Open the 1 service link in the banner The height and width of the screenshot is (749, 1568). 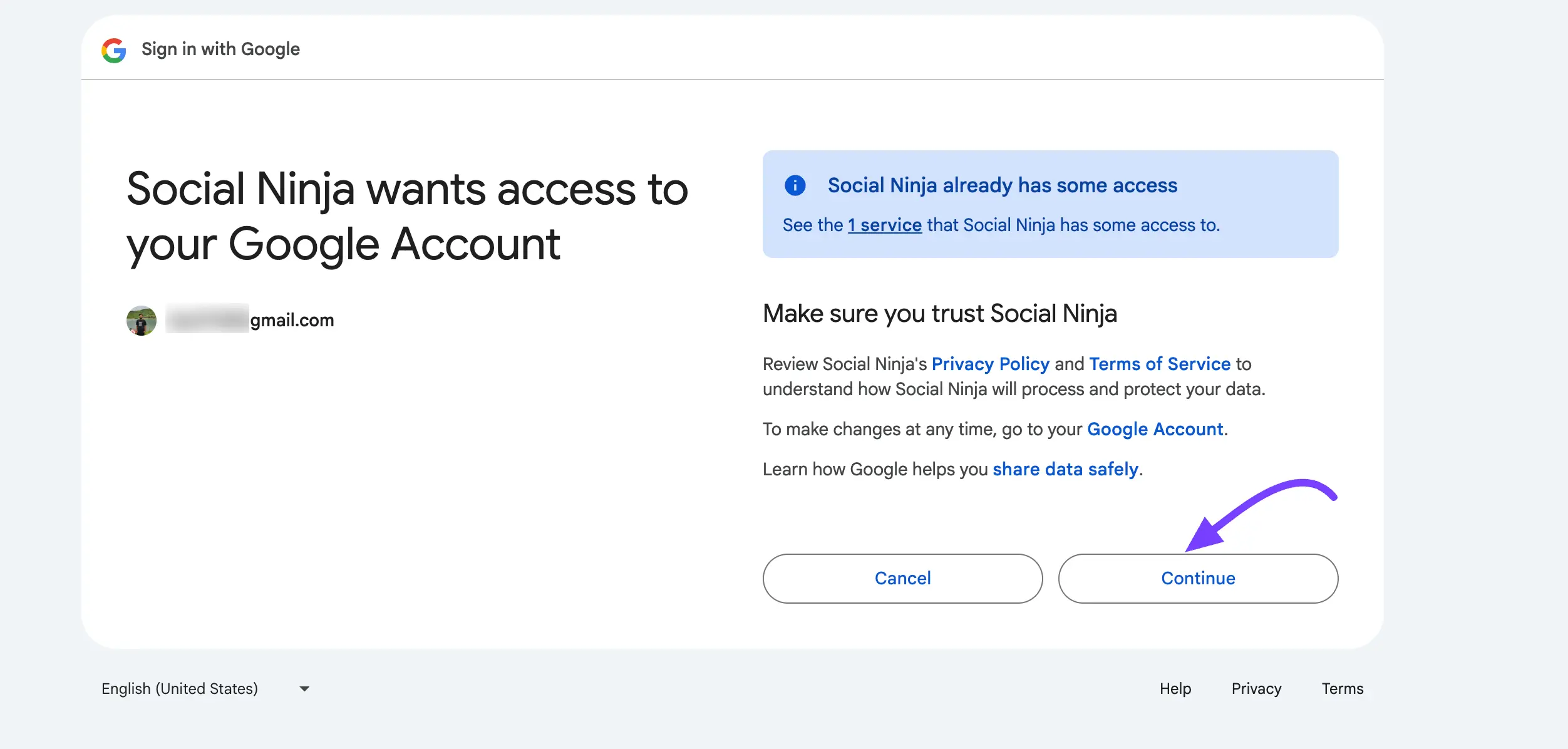point(884,225)
